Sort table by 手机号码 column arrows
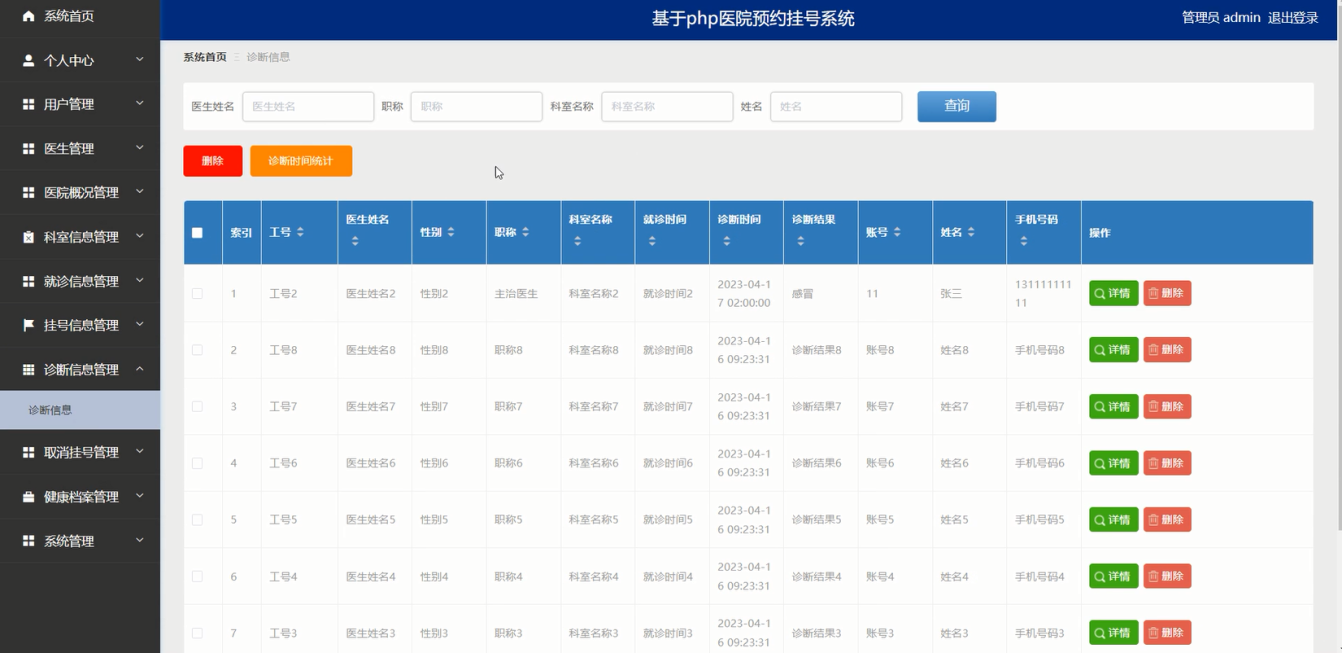Screen dimensions: 1342x653 coord(1023,241)
